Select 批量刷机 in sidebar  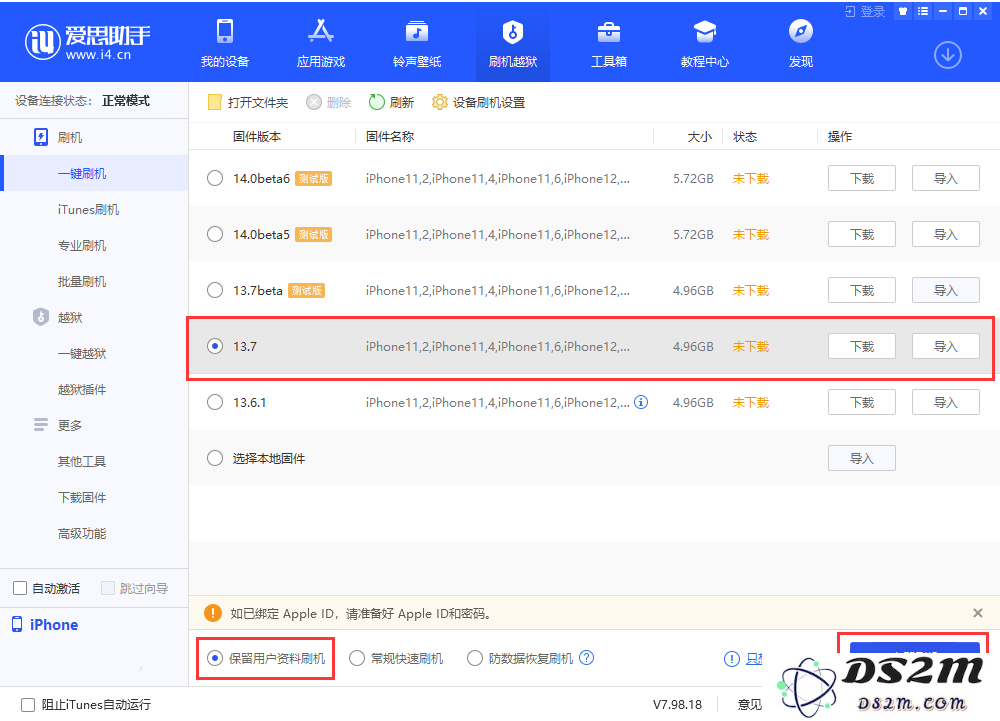(x=82, y=281)
